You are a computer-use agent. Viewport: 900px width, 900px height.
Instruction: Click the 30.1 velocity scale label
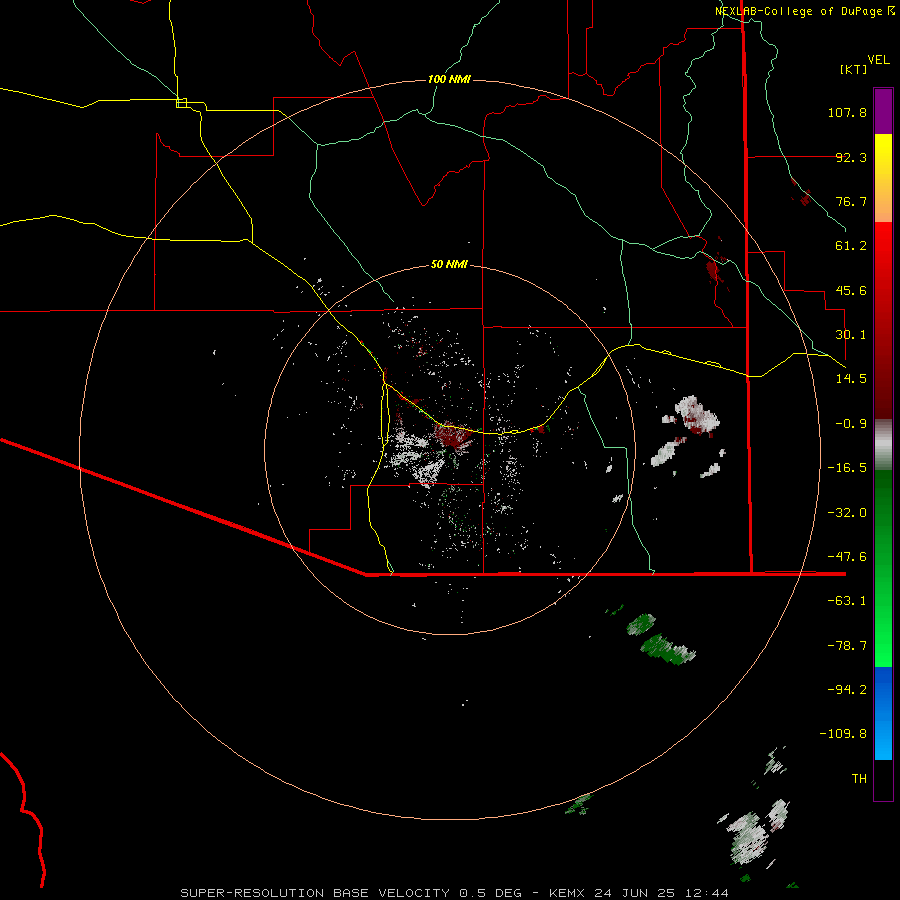click(851, 335)
